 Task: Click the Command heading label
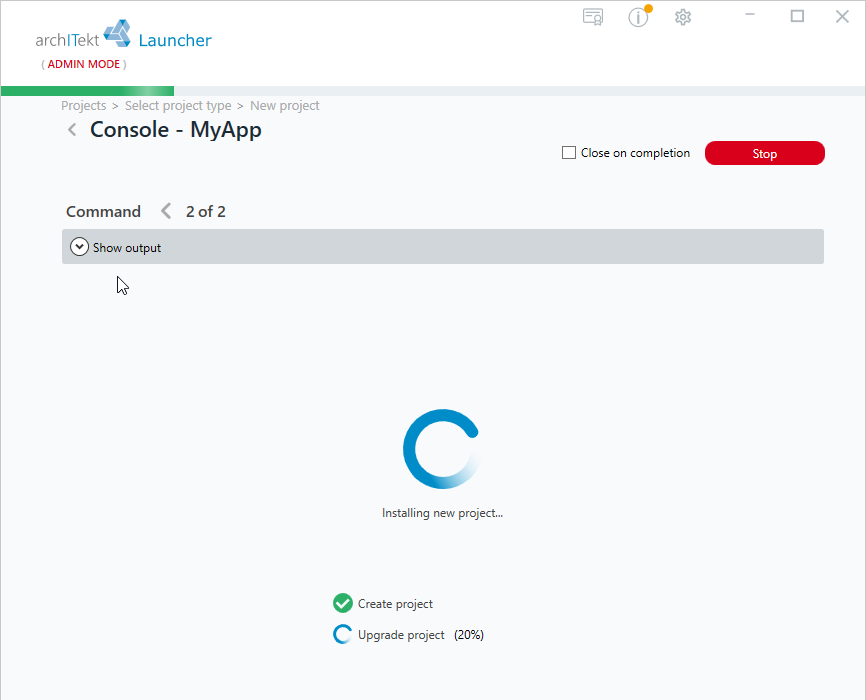[x=103, y=212]
